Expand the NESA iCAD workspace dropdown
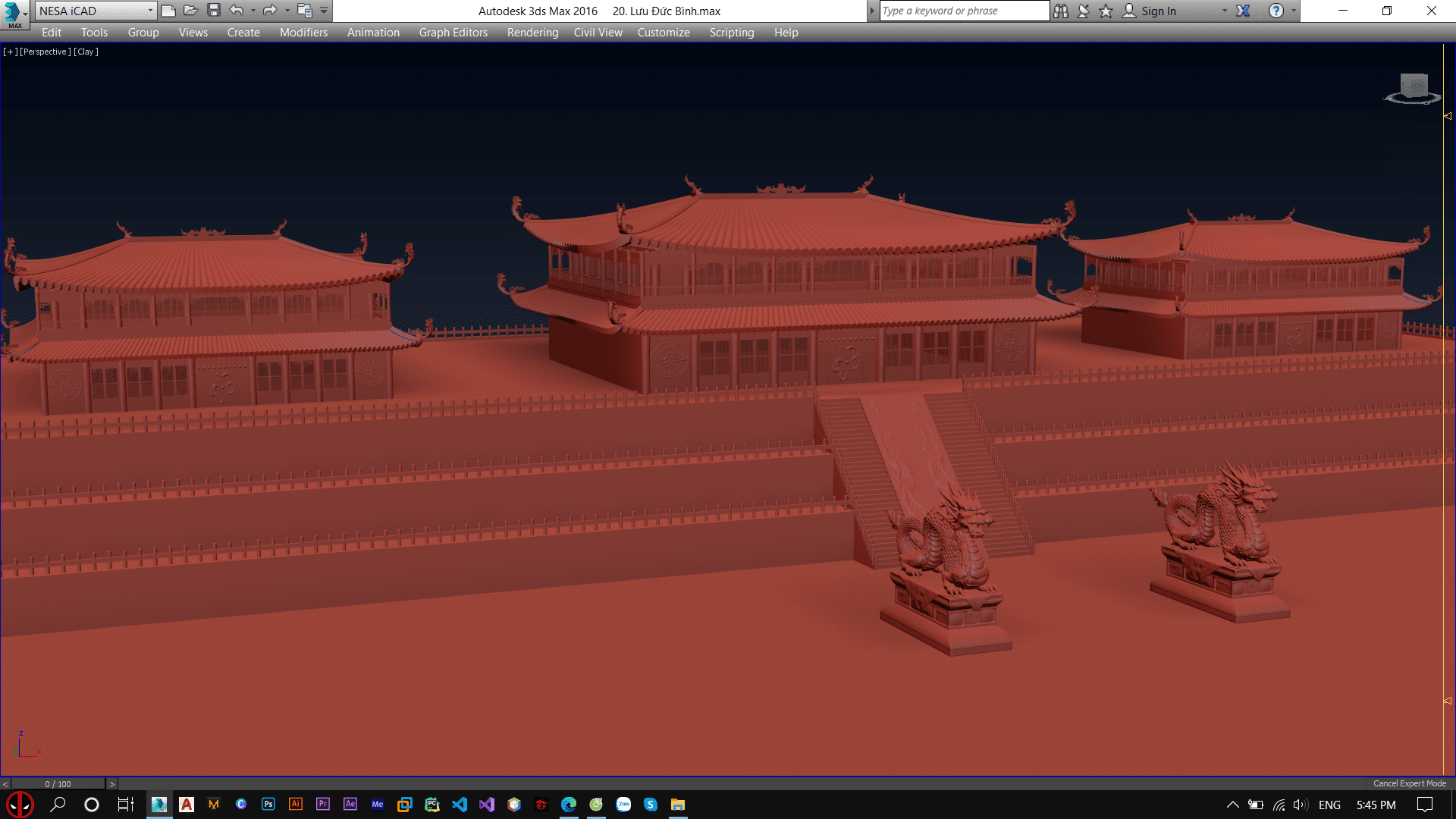Screen dimensions: 1456x819 pyautogui.click(x=150, y=11)
